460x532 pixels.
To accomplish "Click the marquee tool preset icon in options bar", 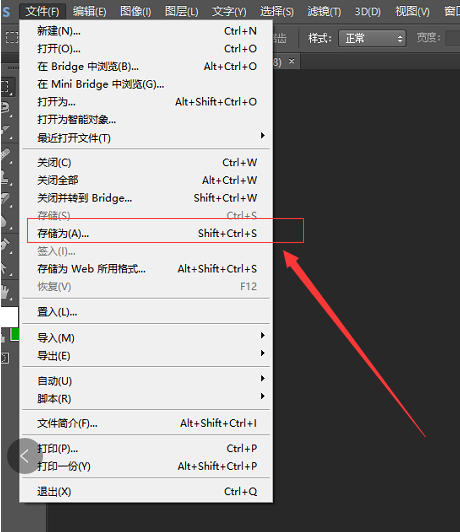I will (12, 37).
